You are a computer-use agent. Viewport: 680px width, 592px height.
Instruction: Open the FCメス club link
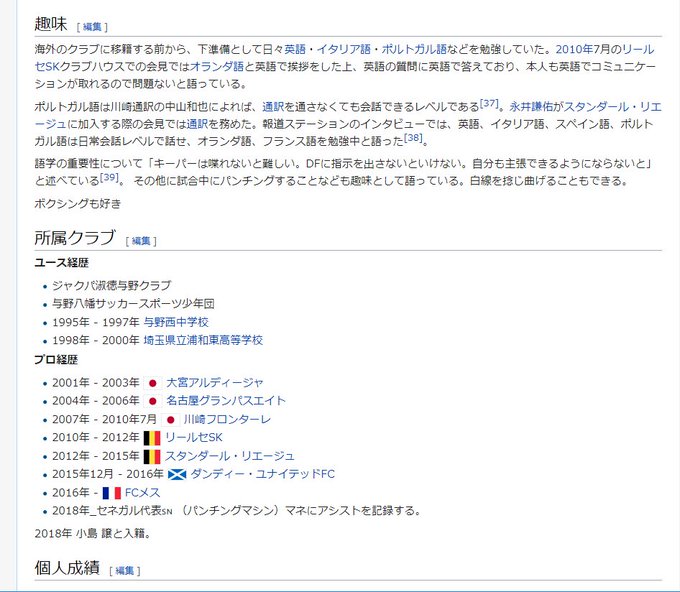[143, 493]
